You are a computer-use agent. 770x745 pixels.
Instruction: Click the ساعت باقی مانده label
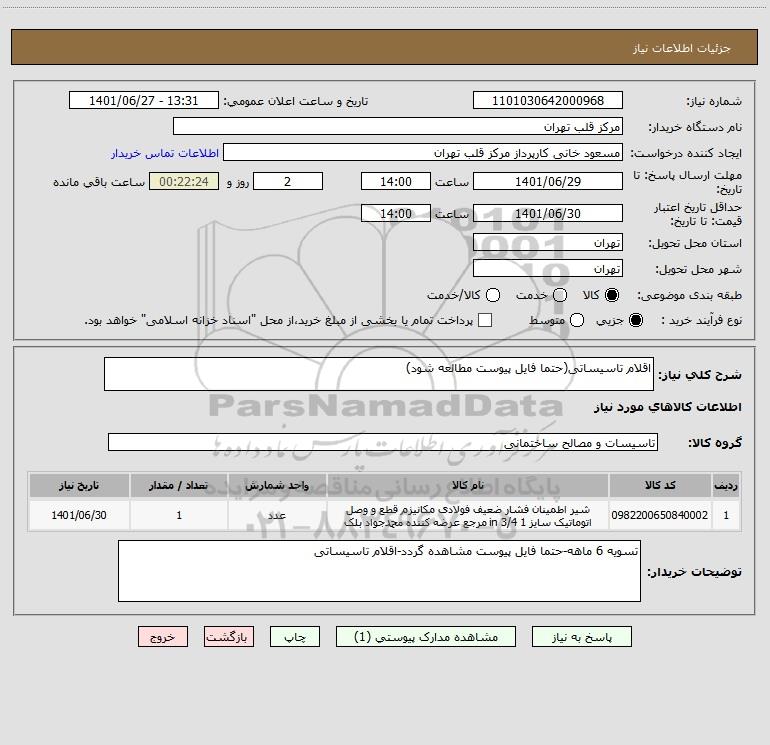[99, 182]
